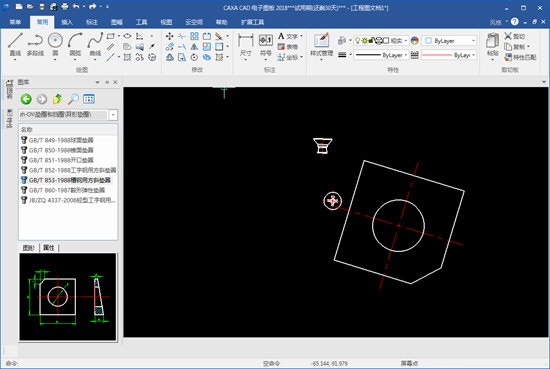The width and height of the screenshot is (550, 369).
Task: Select the rectangle drawing tool
Action: (x=111, y=36)
